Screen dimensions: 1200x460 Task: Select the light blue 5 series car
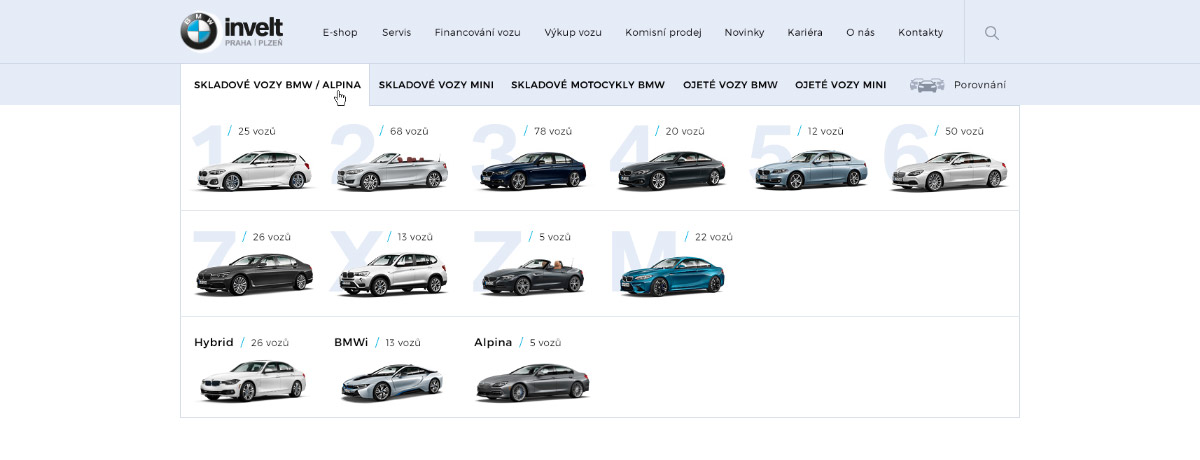tap(811, 170)
